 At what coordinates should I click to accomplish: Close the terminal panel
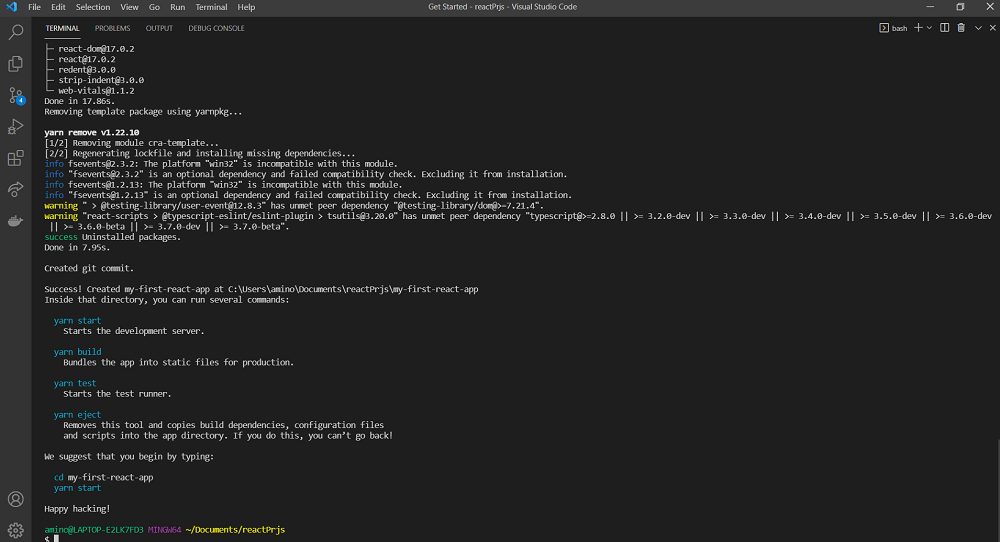[x=992, y=28]
